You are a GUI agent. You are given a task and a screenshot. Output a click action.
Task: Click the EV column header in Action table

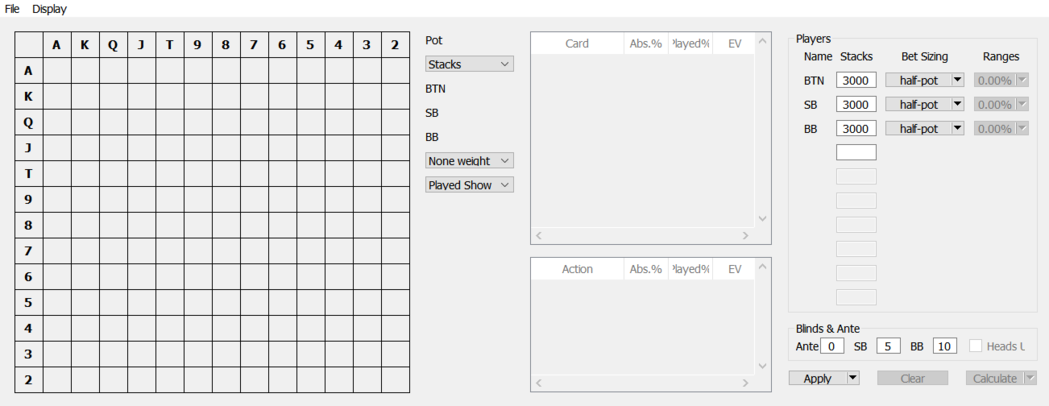735,269
